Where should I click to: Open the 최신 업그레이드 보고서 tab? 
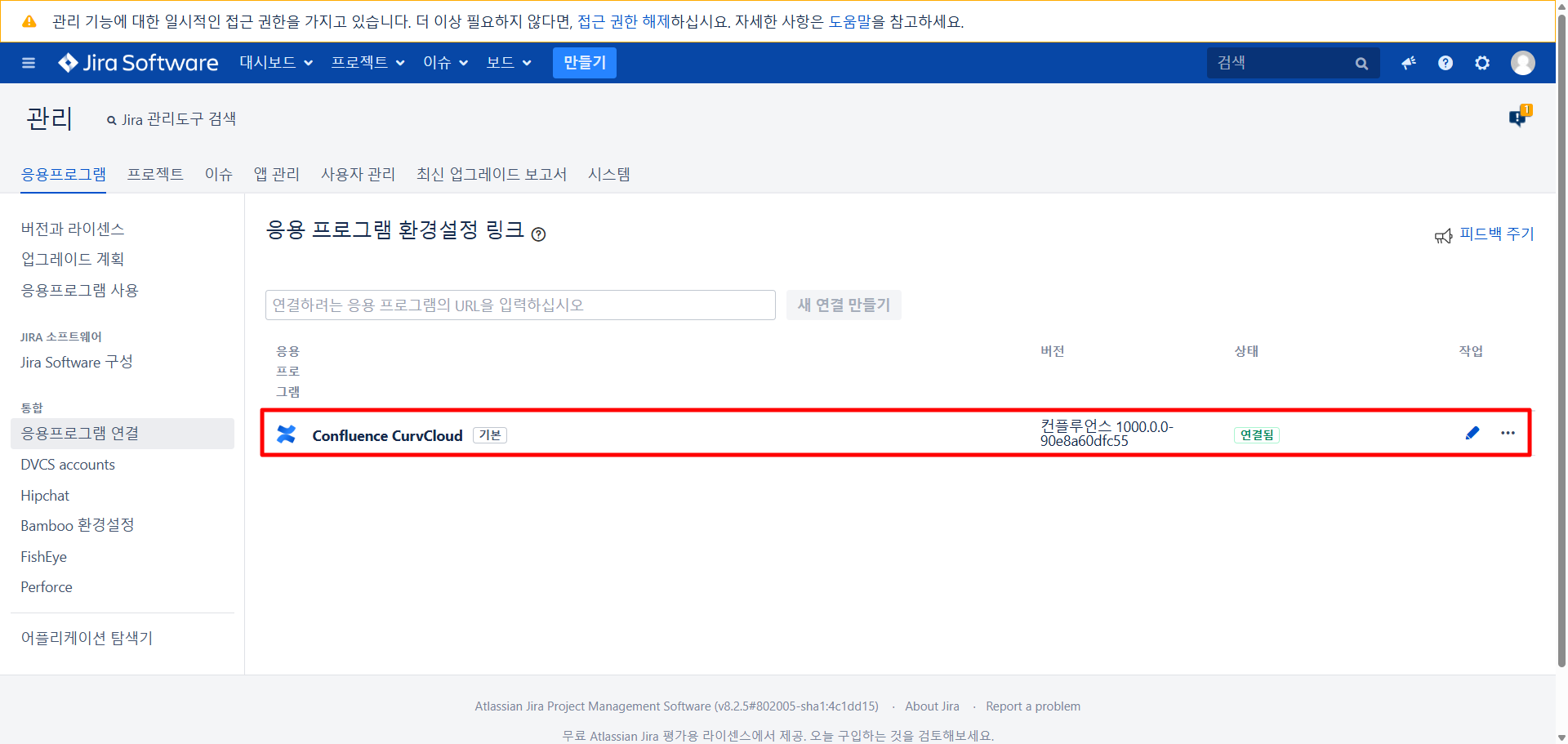(x=492, y=174)
